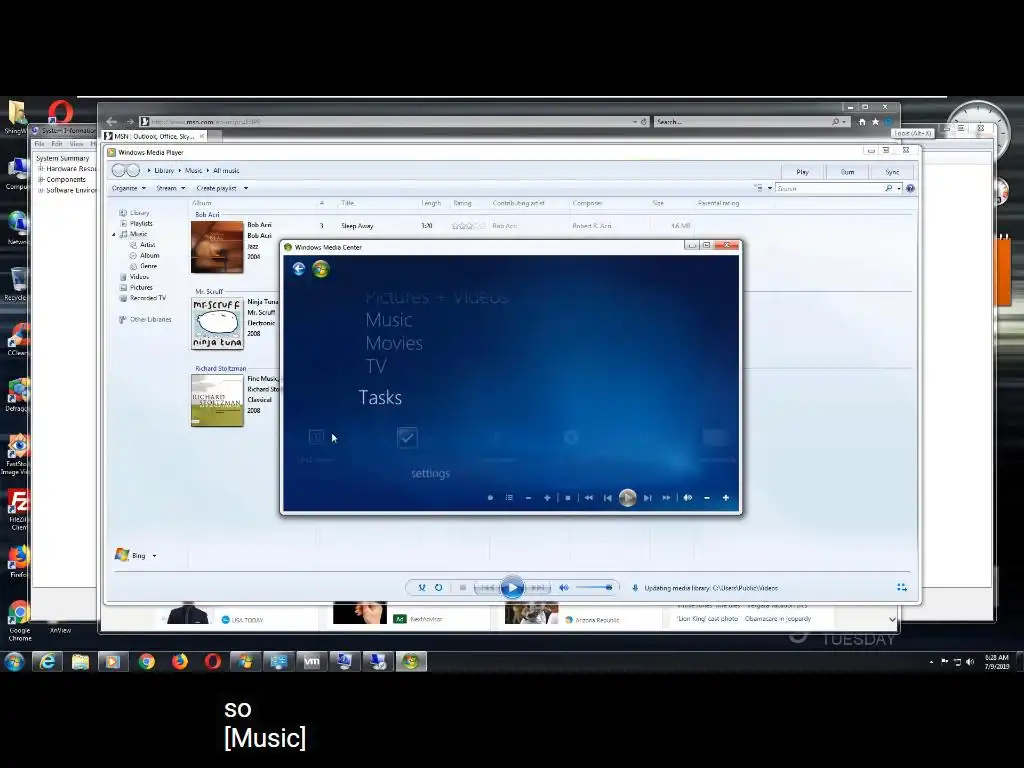Screen dimensions: 1024x768
Task: Select Videos in Media Player sidebar
Action: pos(139,277)
